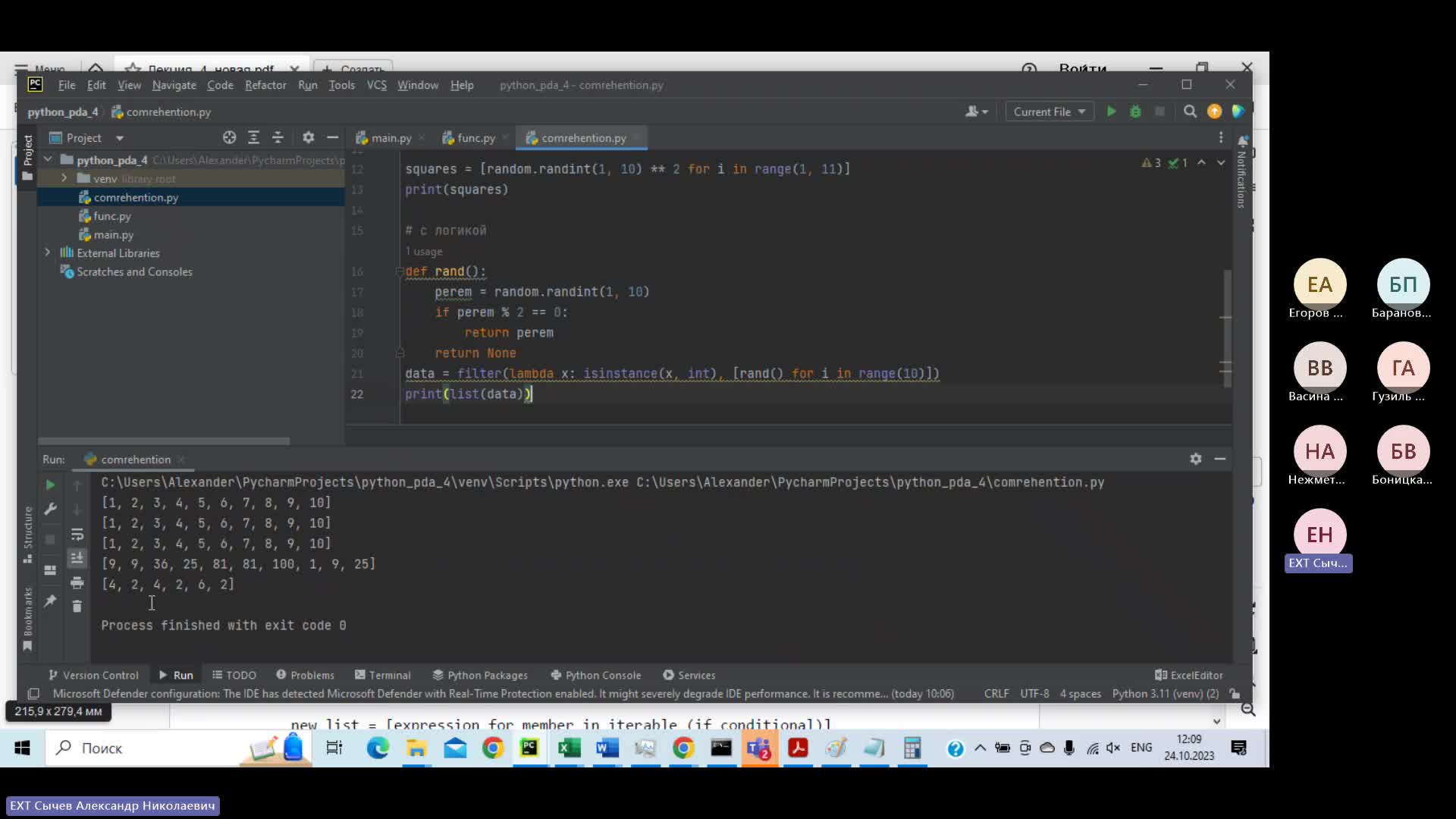
Task: Open Version Control tool window
Action: 93,675
